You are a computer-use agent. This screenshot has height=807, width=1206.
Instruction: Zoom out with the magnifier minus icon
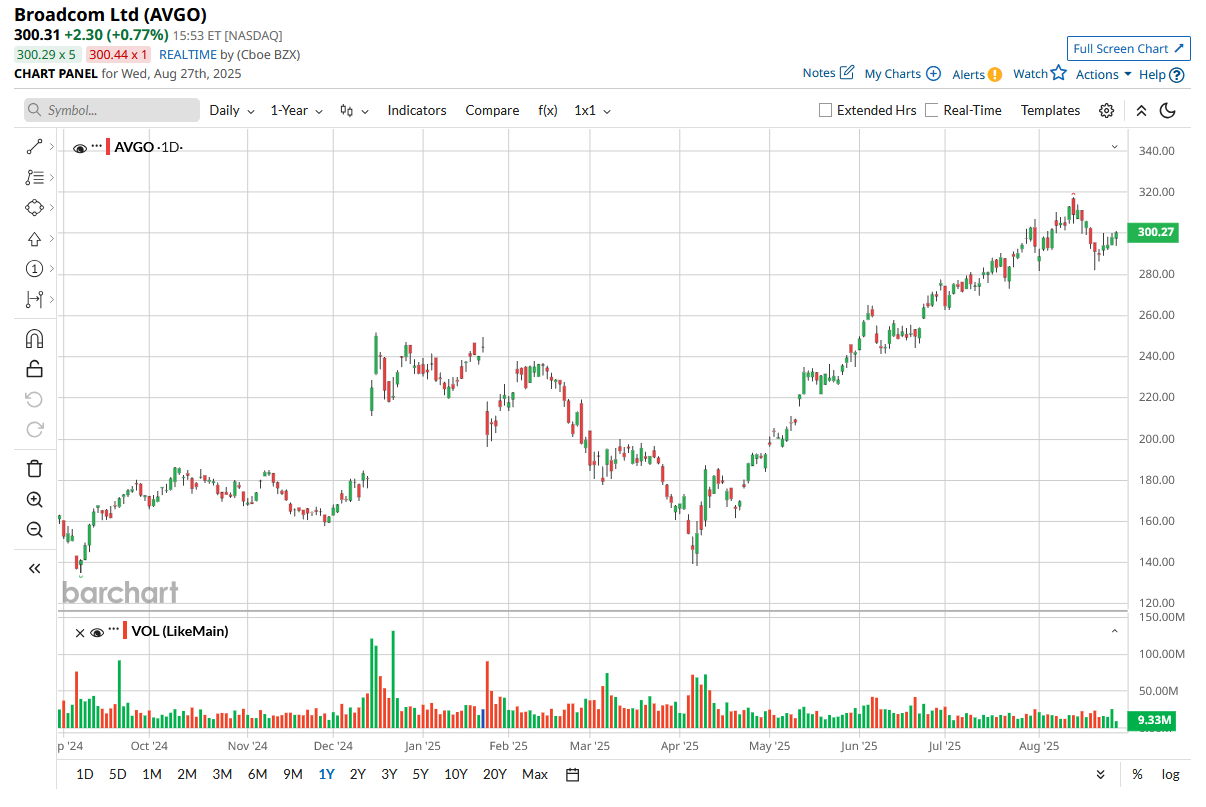point(34,530)
